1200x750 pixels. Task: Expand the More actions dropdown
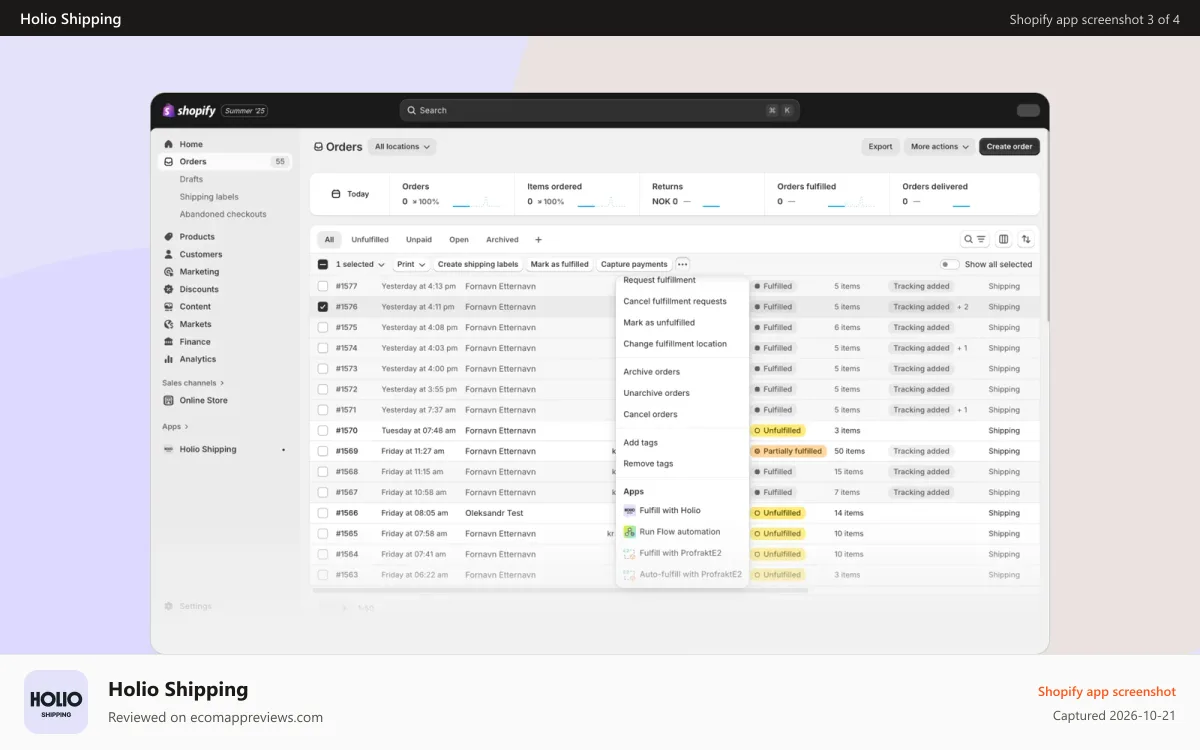940,147
